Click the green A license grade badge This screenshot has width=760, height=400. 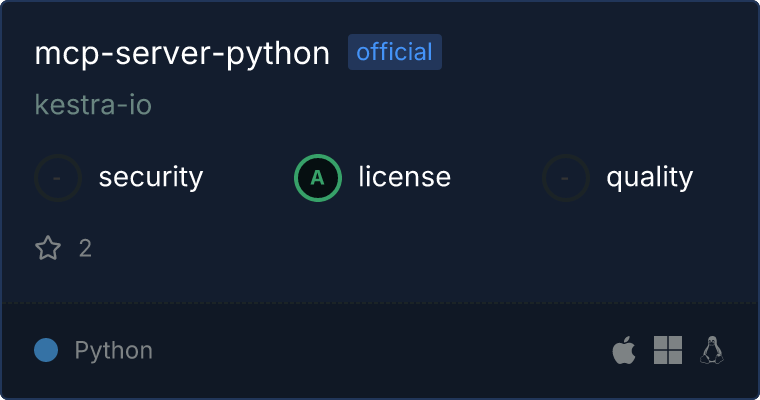click(318, 178)
